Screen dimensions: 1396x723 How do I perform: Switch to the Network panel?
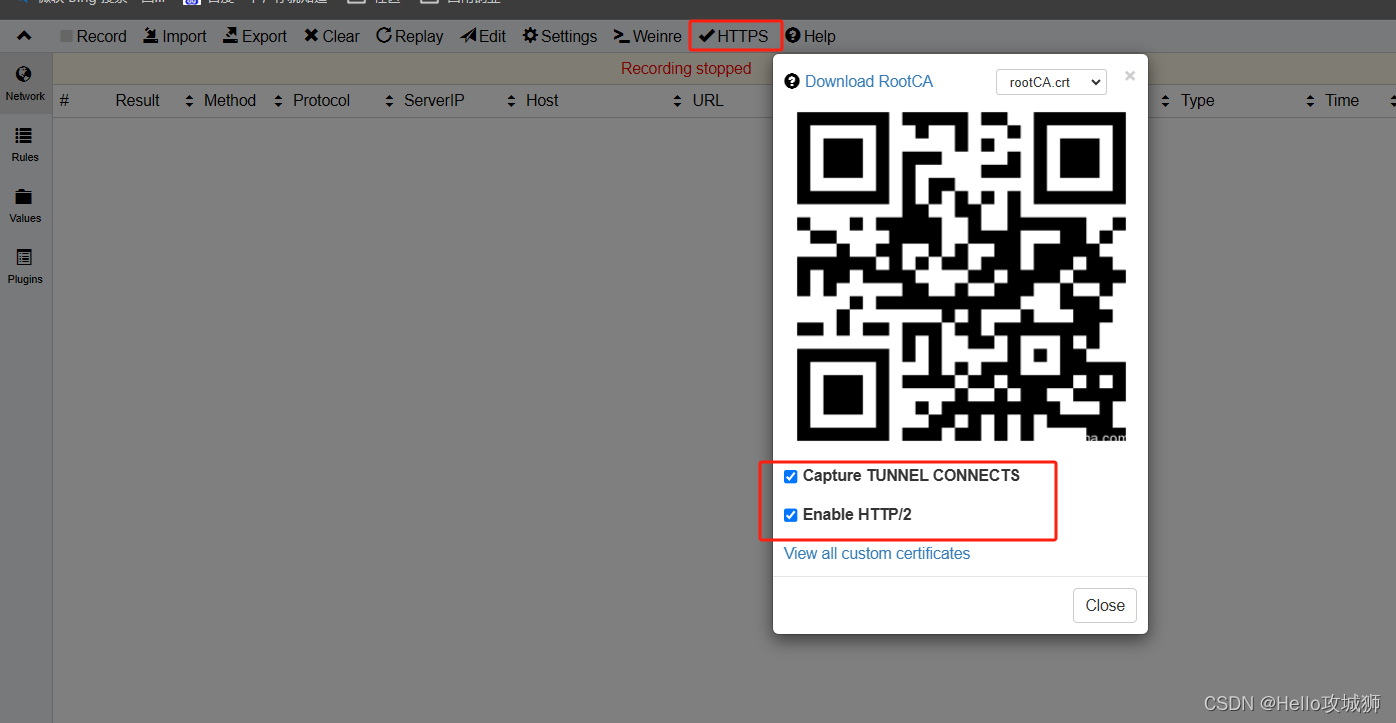[x=25, y=84]
